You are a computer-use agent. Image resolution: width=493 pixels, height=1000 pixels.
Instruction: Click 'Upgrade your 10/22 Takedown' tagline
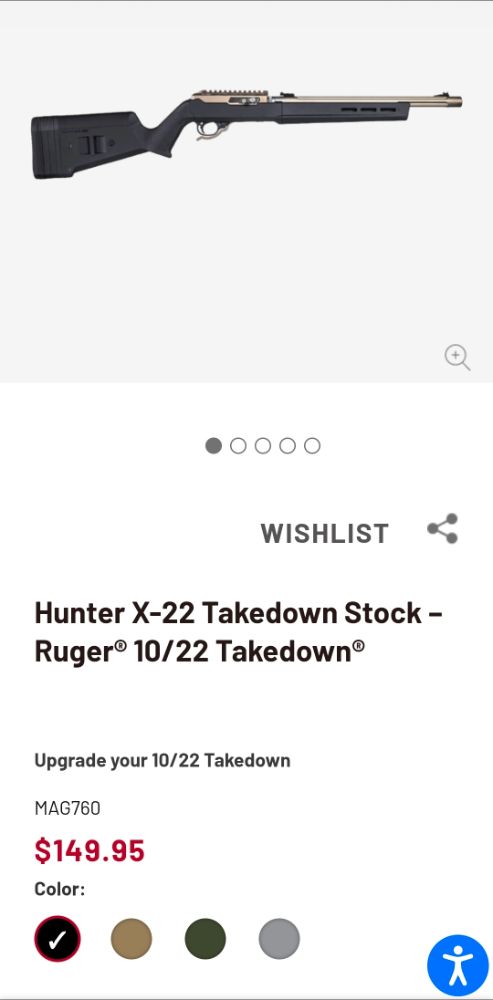click(x=162, y=761)
